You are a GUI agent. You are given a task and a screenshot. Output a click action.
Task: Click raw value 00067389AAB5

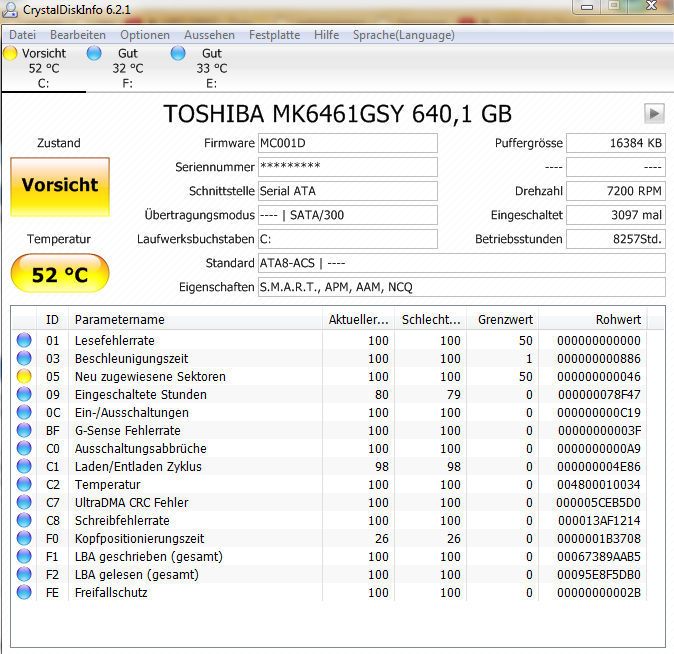click(x=599, y=557)
